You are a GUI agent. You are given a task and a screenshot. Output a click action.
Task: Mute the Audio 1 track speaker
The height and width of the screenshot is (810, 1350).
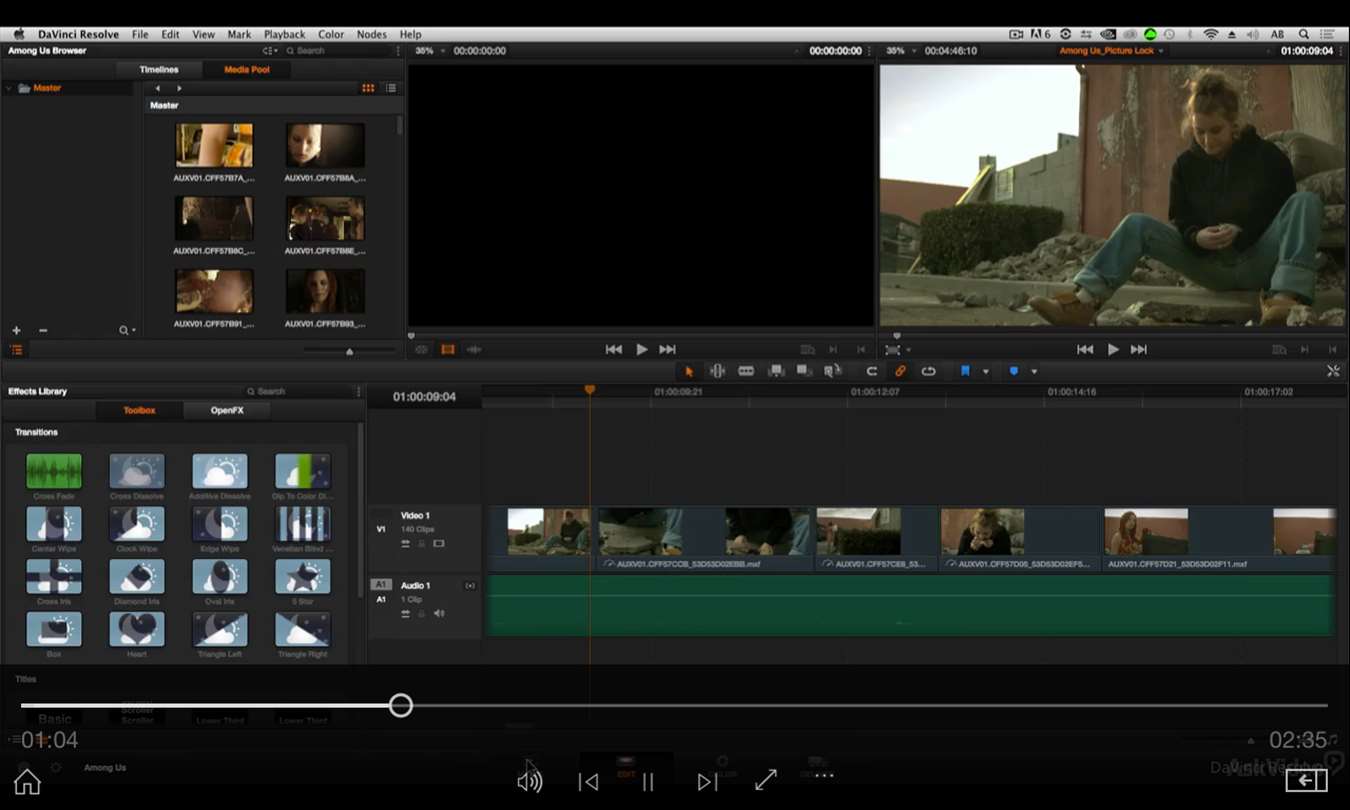(x=439, y=613)
